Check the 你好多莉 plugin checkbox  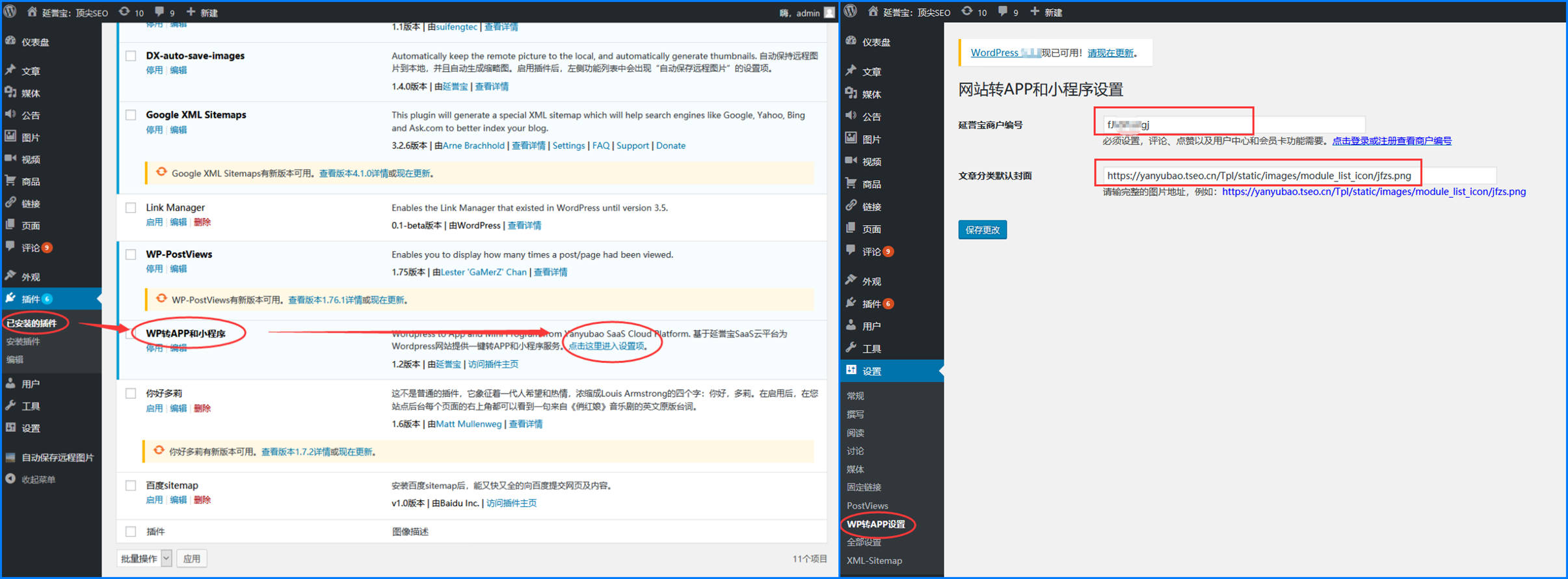pos(131,394)
